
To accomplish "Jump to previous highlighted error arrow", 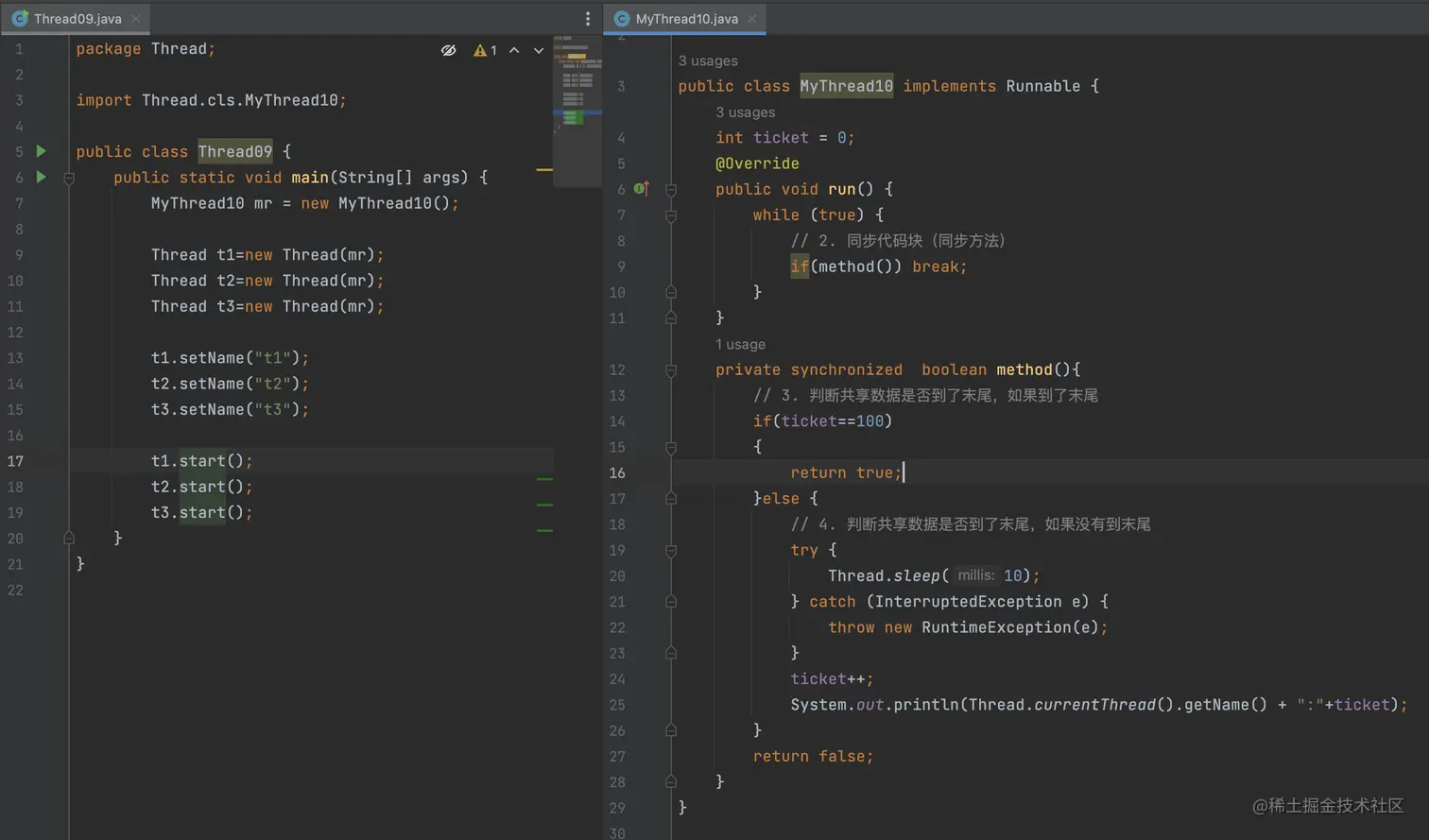I will point(514,50).
